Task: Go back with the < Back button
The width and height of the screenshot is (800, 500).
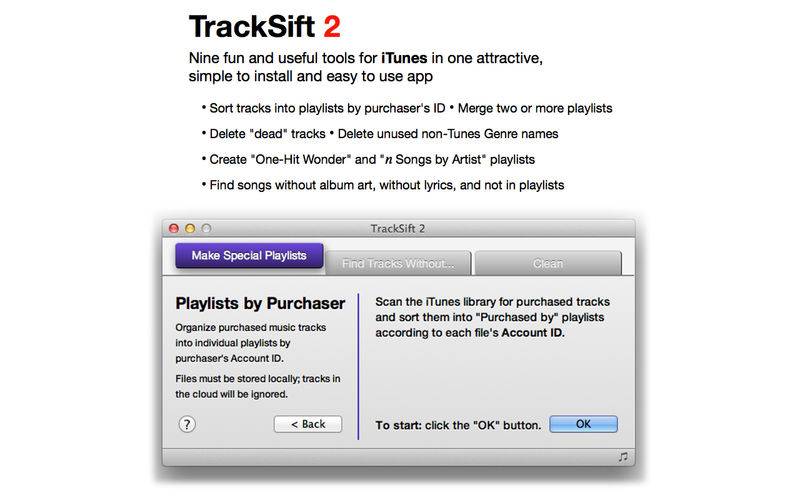Action: [308, 424]
